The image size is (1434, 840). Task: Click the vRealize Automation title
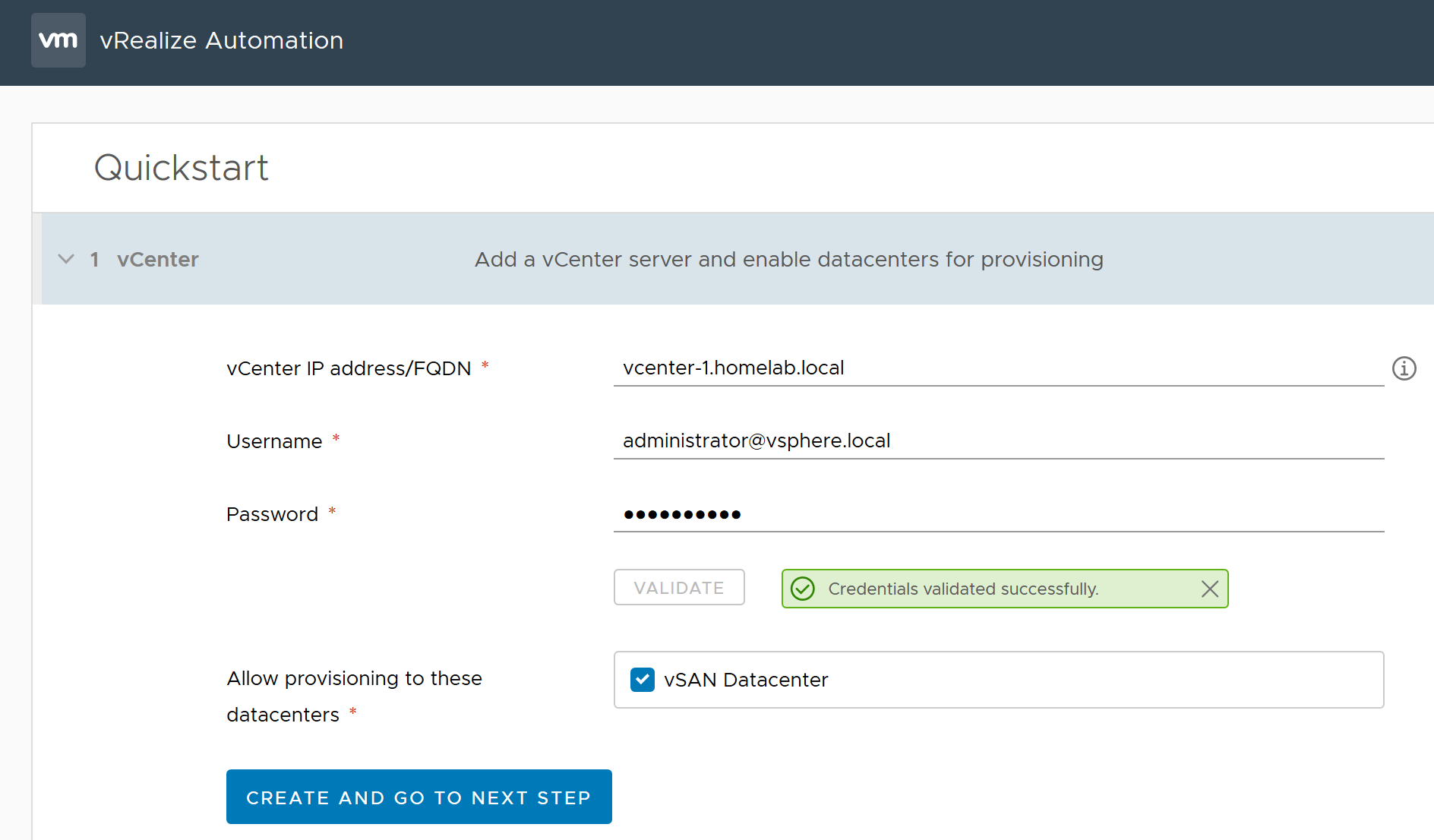222,40
